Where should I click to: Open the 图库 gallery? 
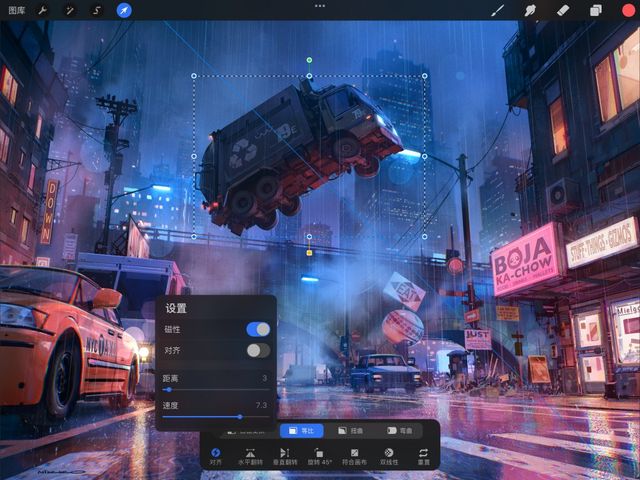16,10
